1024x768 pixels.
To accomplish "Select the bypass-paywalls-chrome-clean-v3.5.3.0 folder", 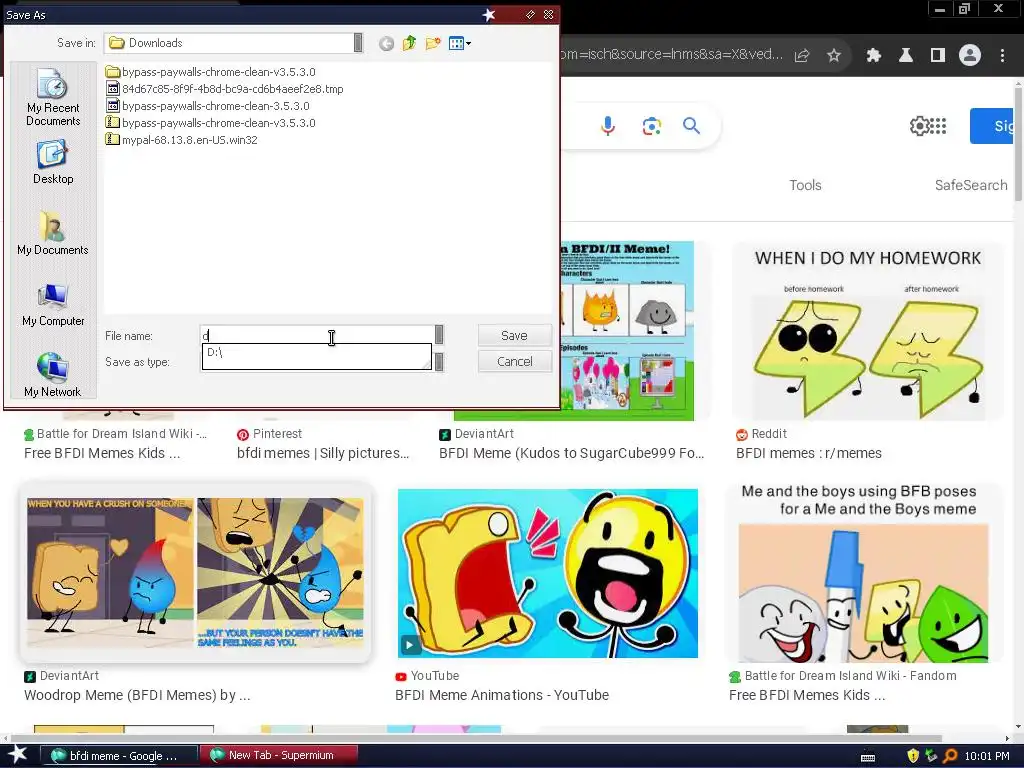I will [x=210, y=72].
